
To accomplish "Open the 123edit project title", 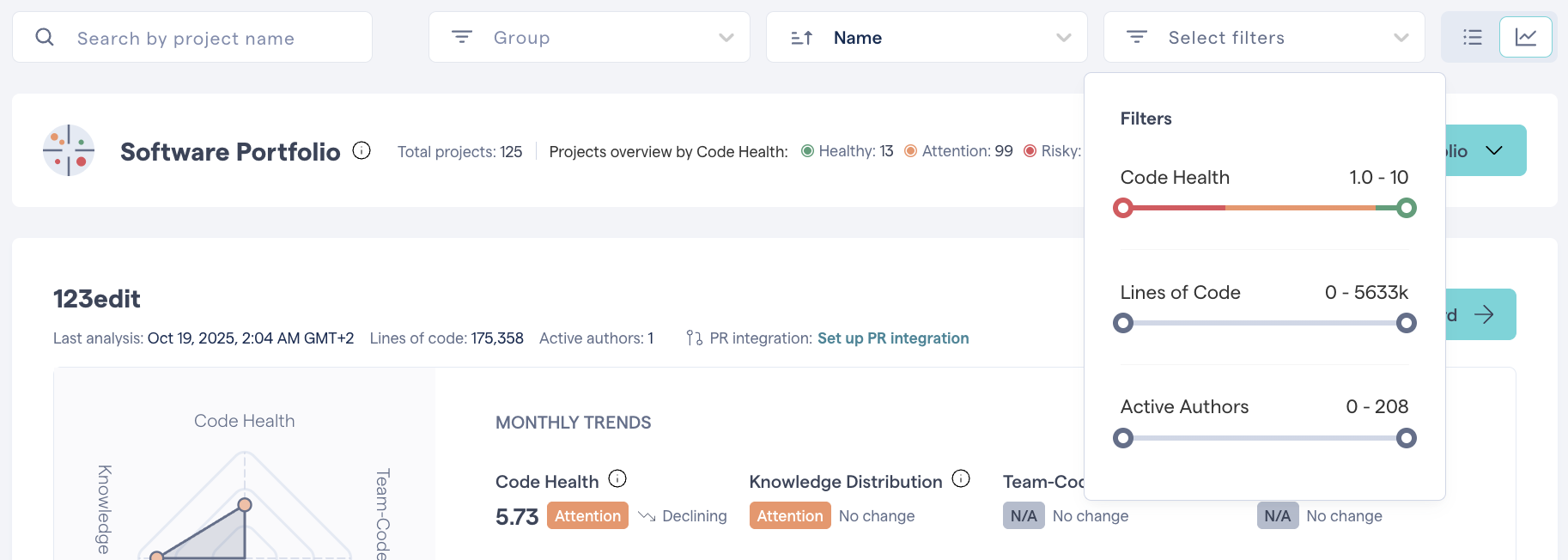I will 97,299.
